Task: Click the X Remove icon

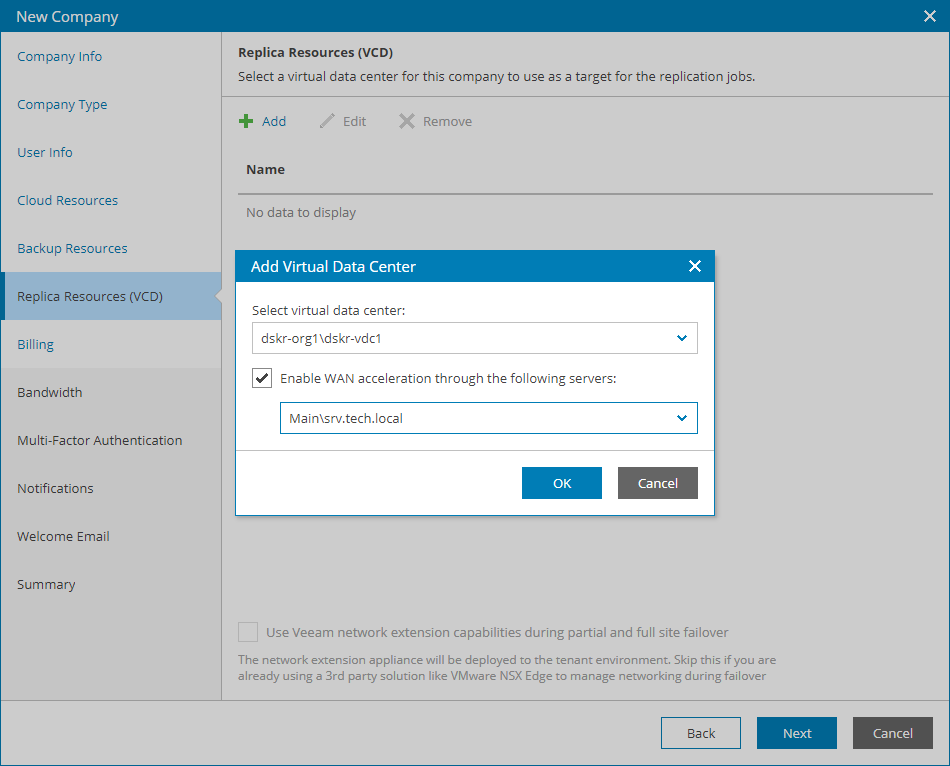Action: coord(407,121)
